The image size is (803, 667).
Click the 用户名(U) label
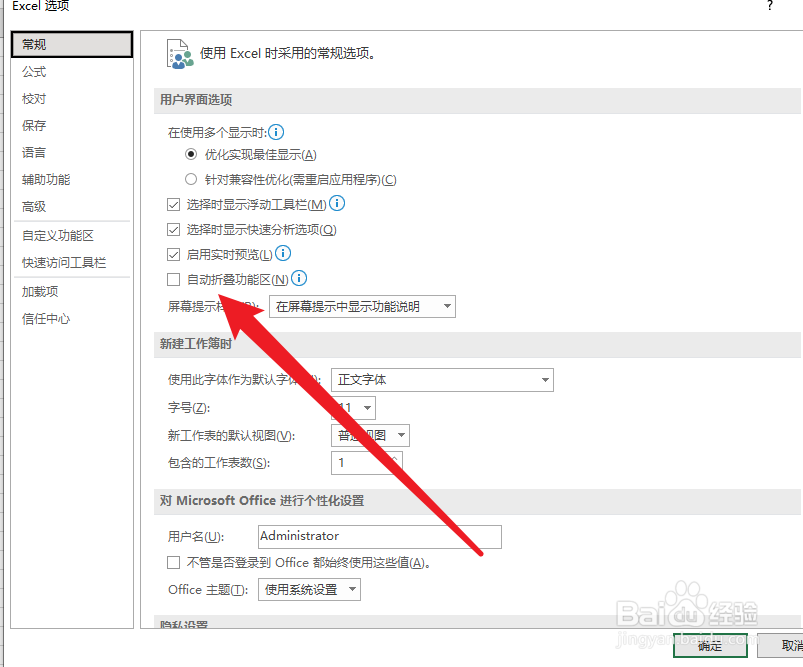[196, 536]
